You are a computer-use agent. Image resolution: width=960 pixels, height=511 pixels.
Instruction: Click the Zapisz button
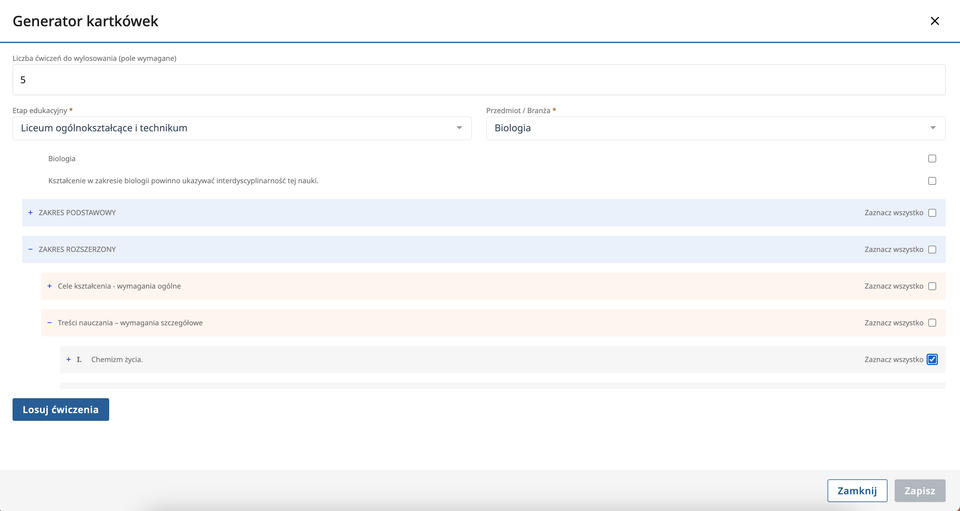919,491
